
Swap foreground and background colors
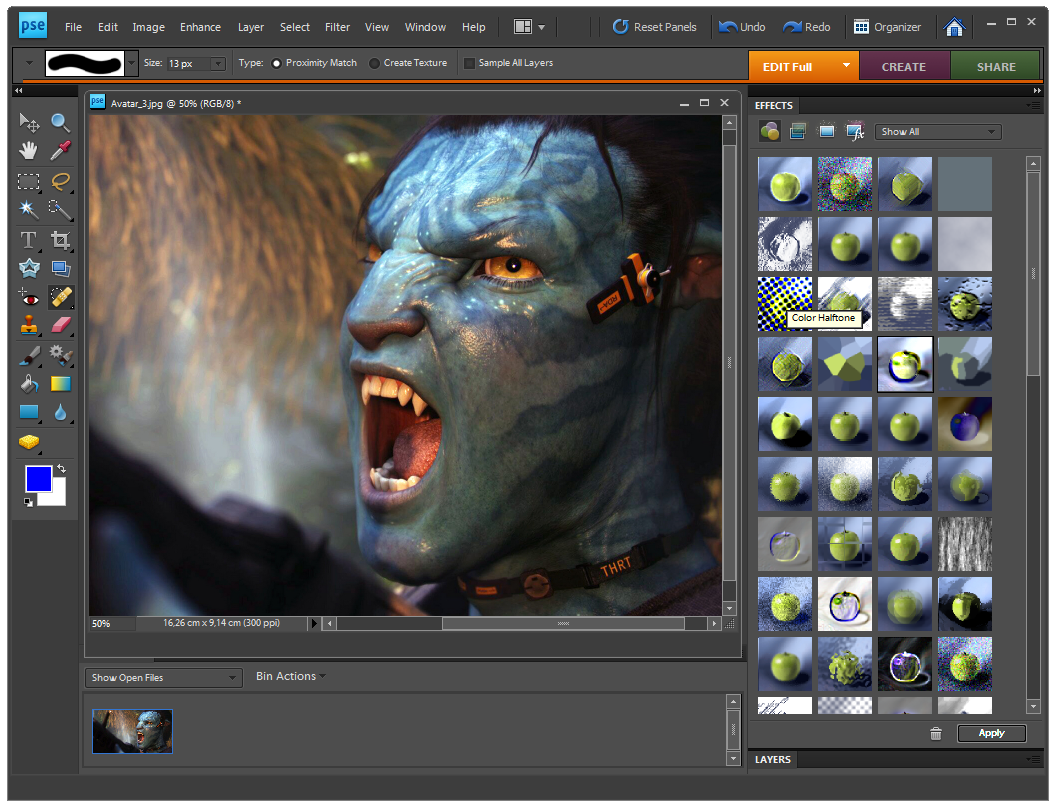(61, 468)
